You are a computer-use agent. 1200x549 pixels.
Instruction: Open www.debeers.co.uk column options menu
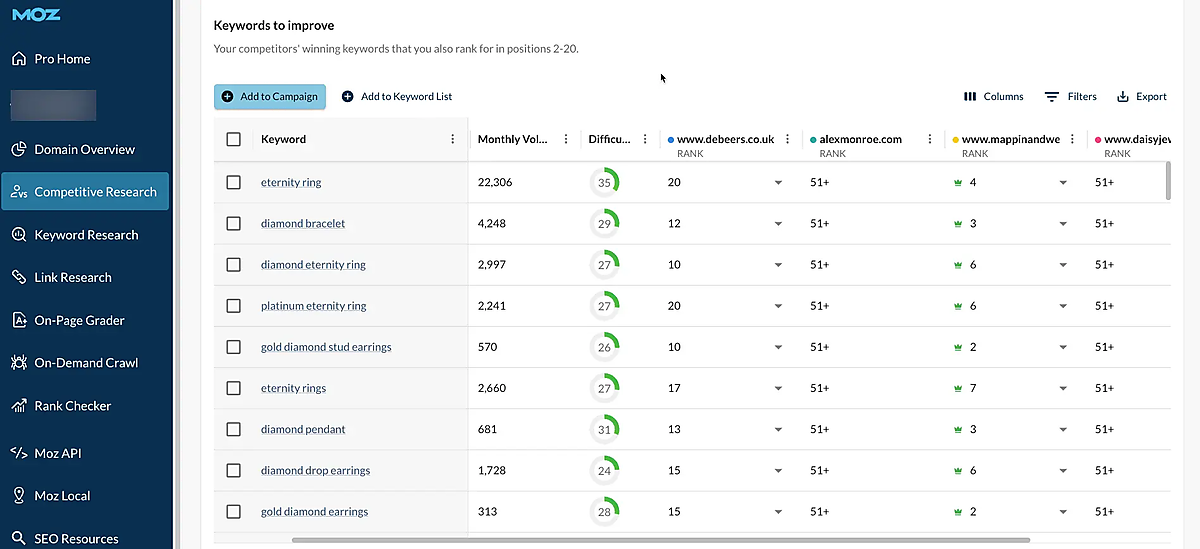(x=788, y=140)
